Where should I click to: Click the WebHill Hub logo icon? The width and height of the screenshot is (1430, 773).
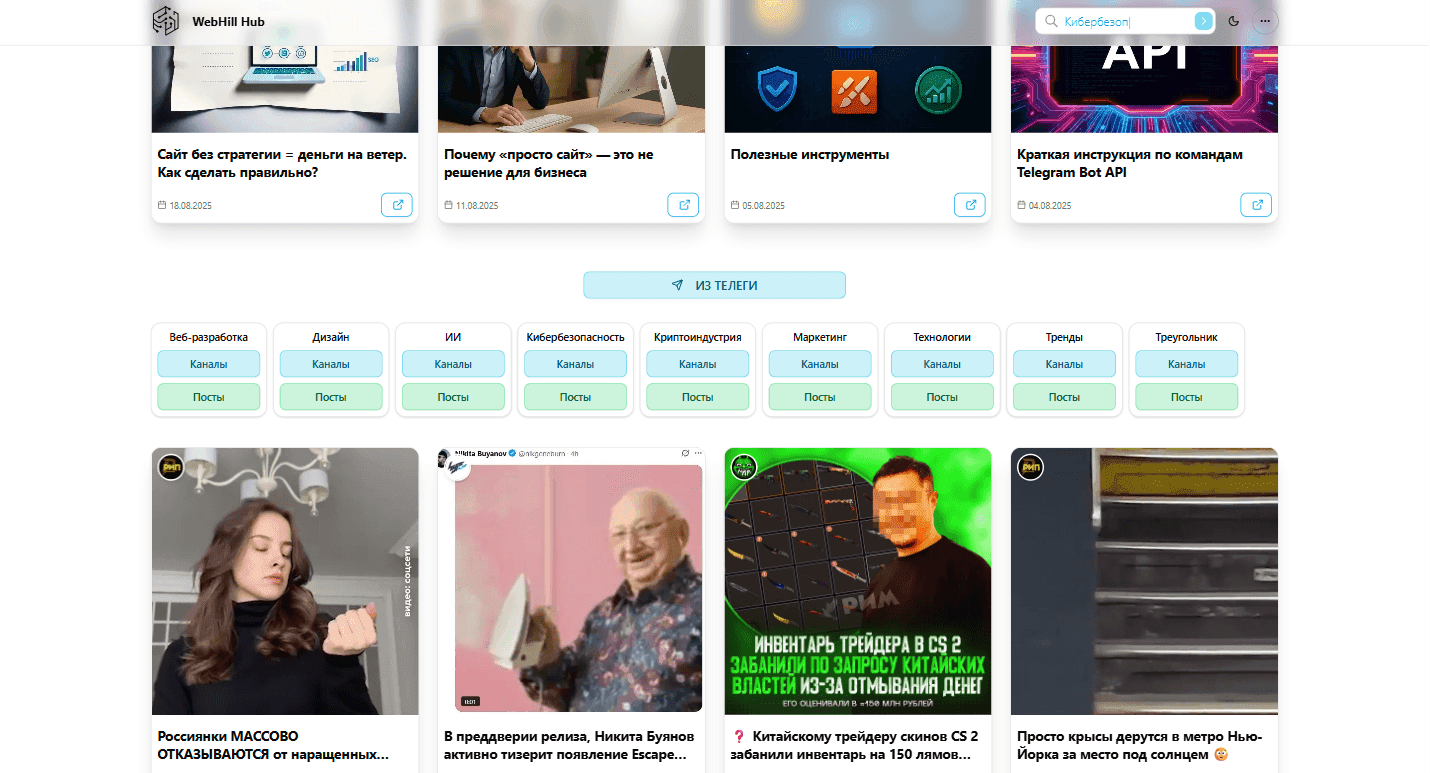tap(166, 21)
